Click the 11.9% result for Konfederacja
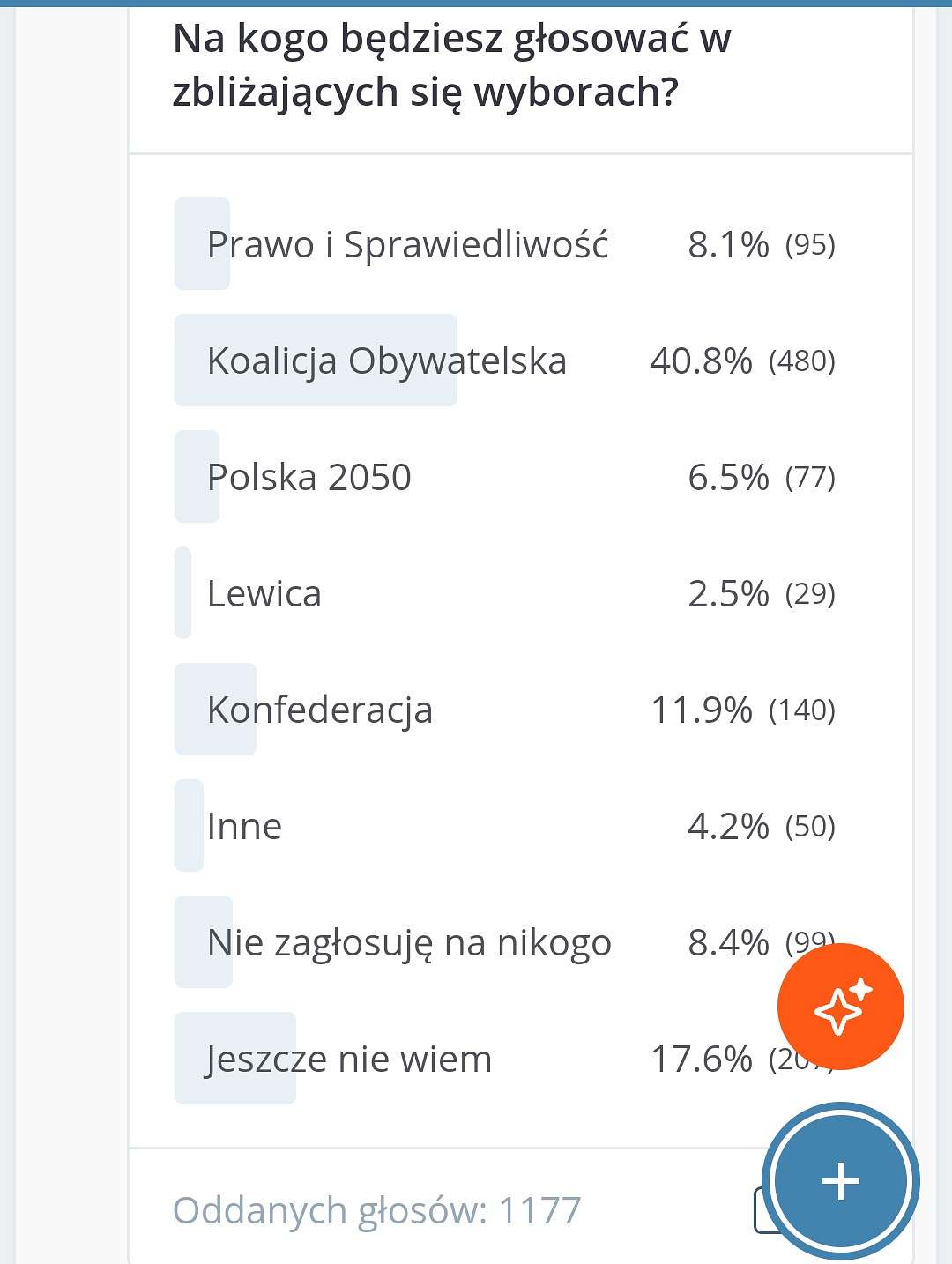 702,710
